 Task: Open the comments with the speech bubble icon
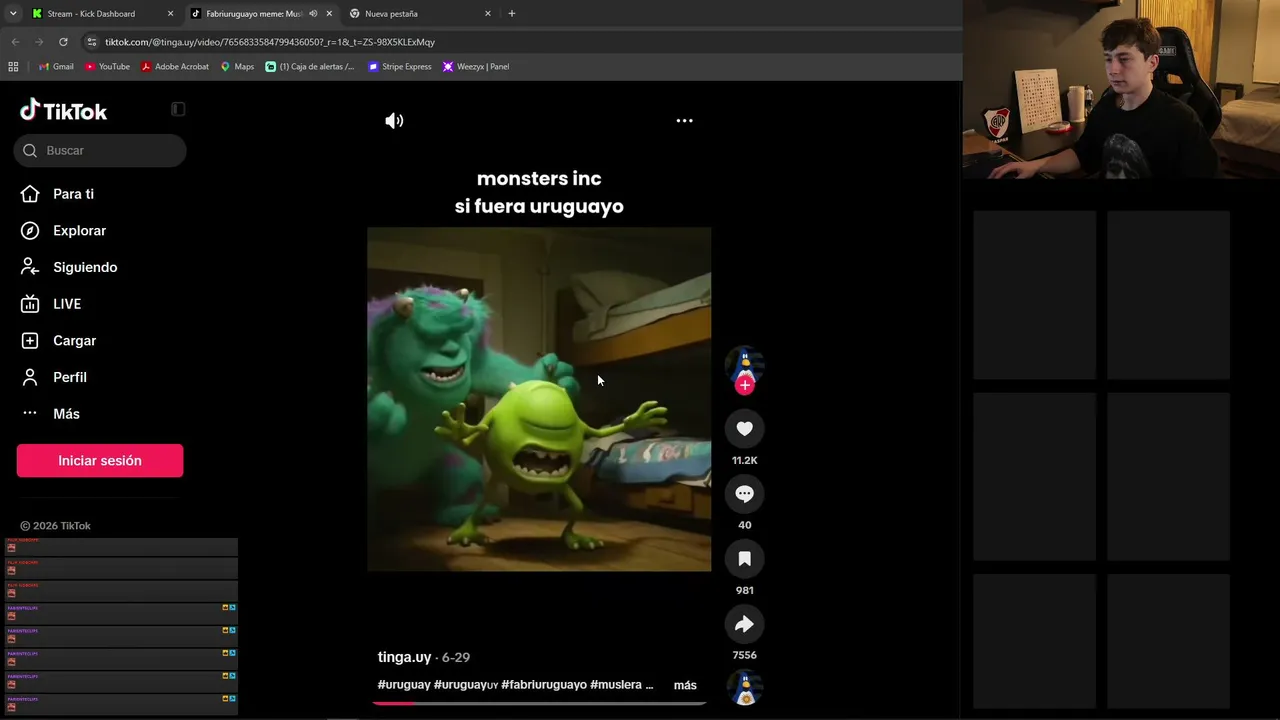pyautogui.click(x=744, y=494)
